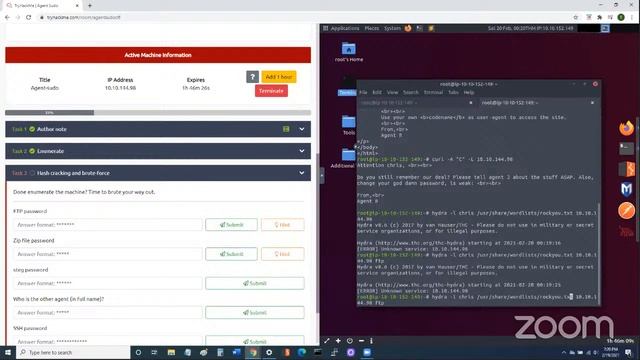Open the Applications menu

[x=344, y=28]
